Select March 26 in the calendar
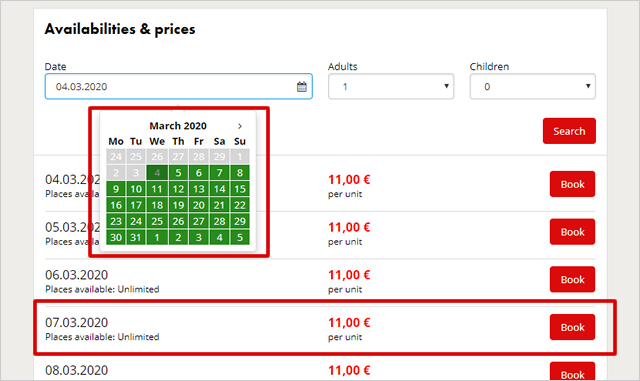The height and width of the screenshot is (381, 640). [178, 221]
